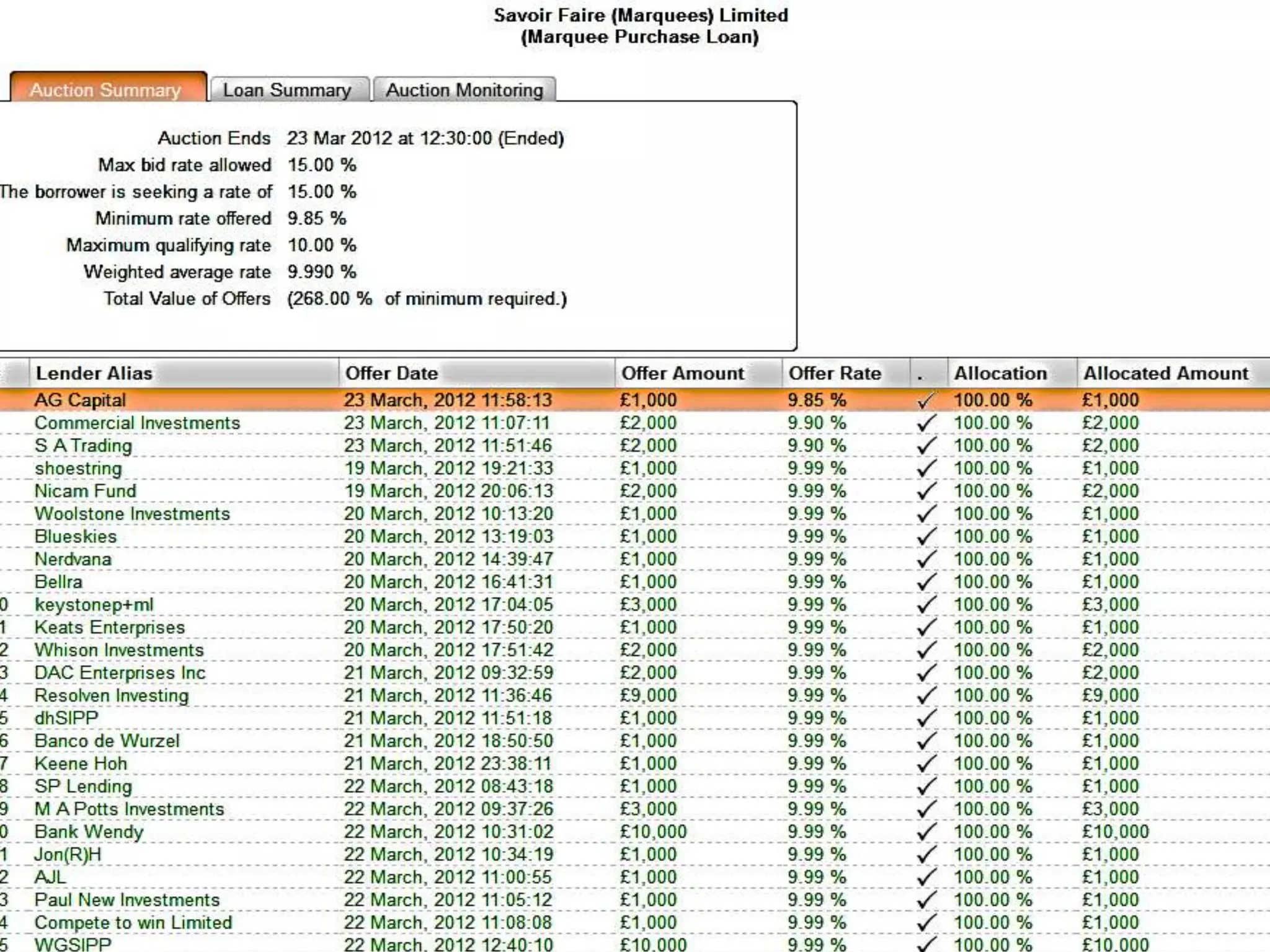The height and width of the screenshot is (952, 1270).
Task: Sort by Offer Date column header
Action: click(x=391, y=373)
